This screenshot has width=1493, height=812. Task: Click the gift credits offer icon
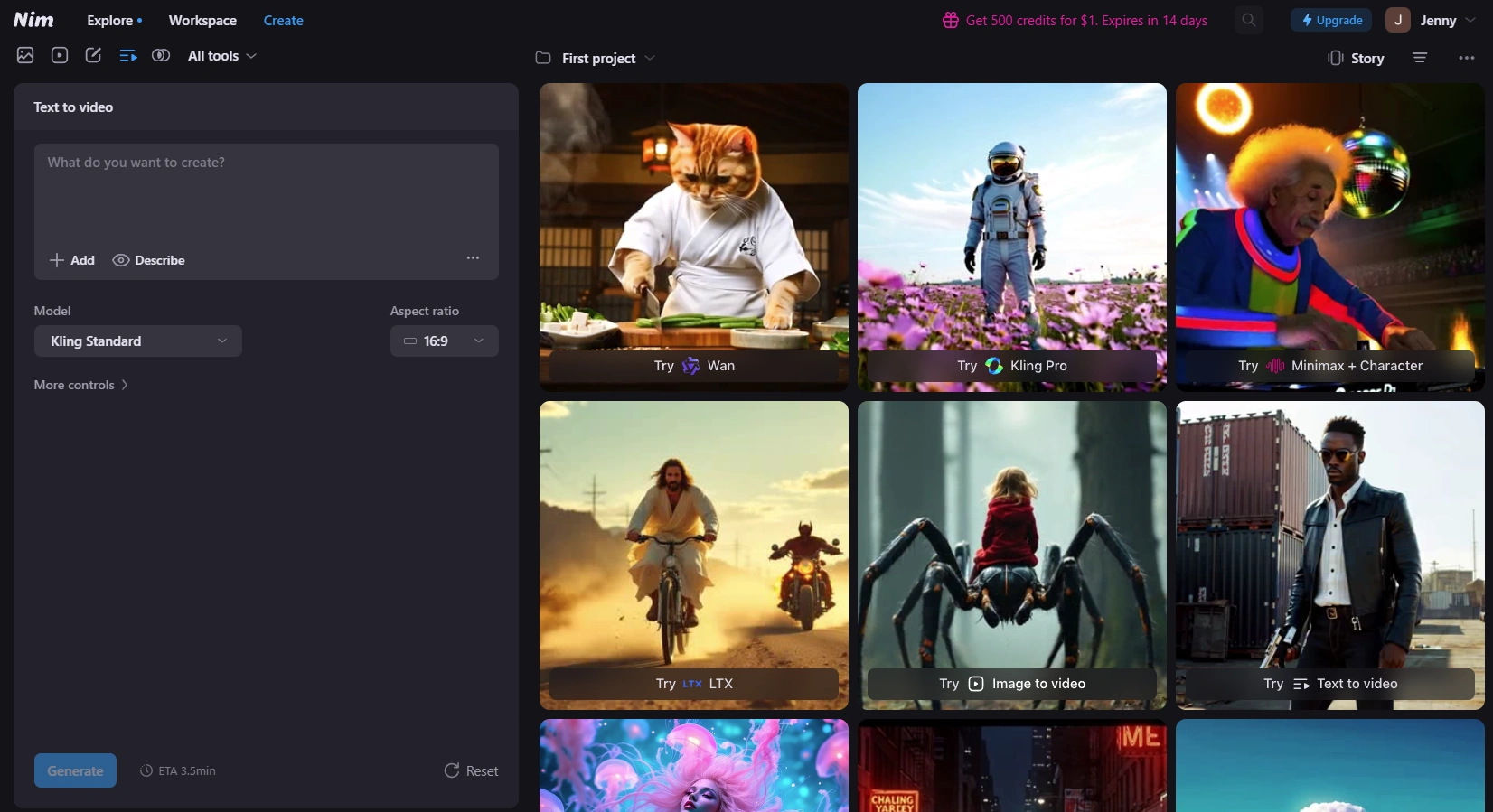pyautogui.click(x=950, y=20)
